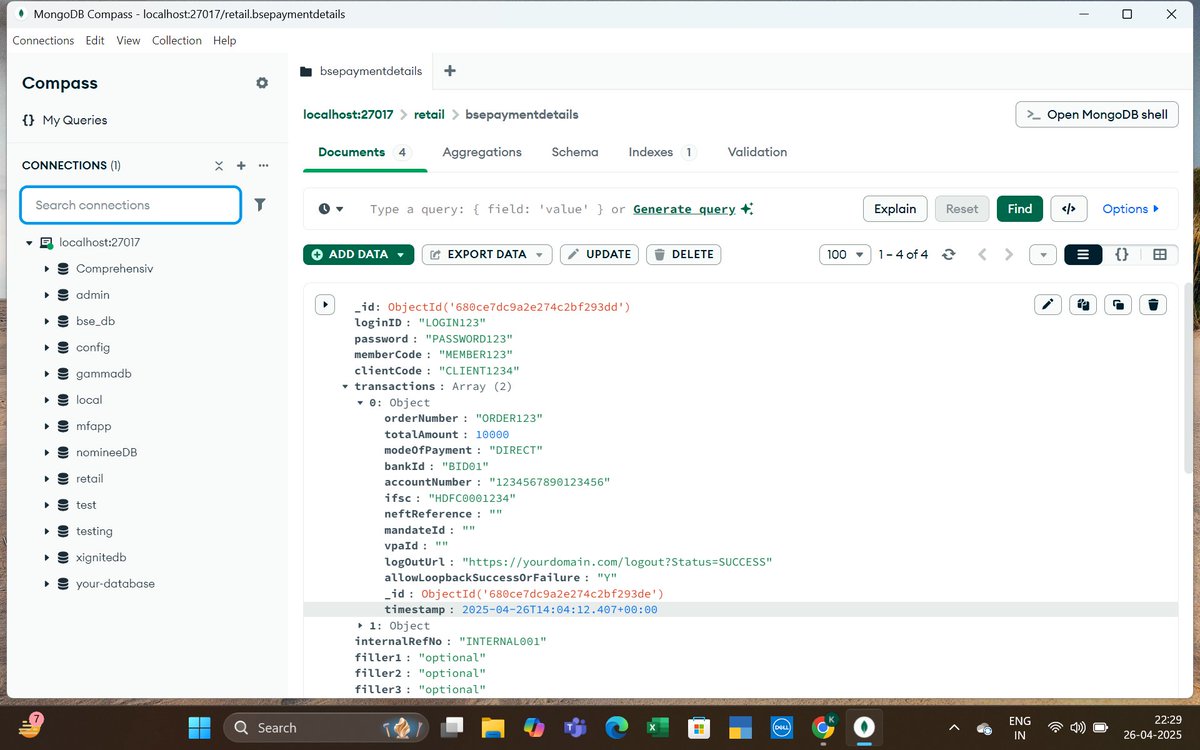
Task: Switch to table view of documents
Action: pos(1160,255)
